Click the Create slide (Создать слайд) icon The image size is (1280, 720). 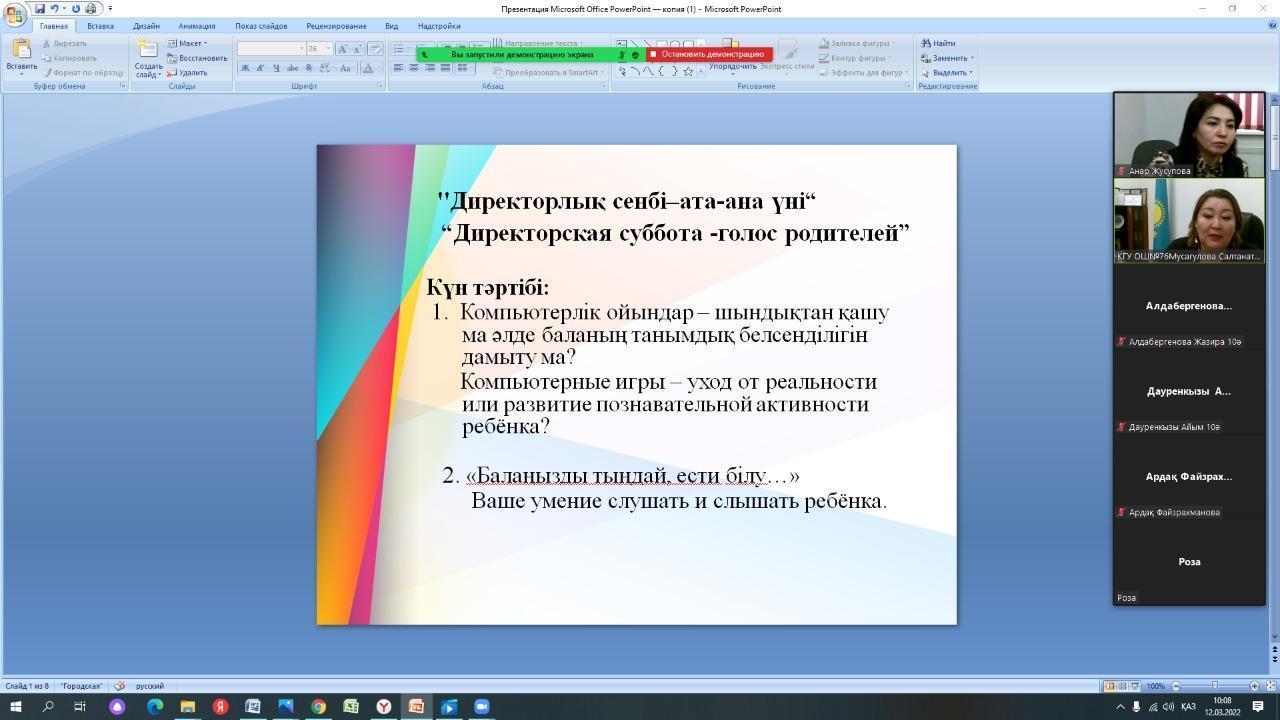pyautogui.click(x=148, y=52)
